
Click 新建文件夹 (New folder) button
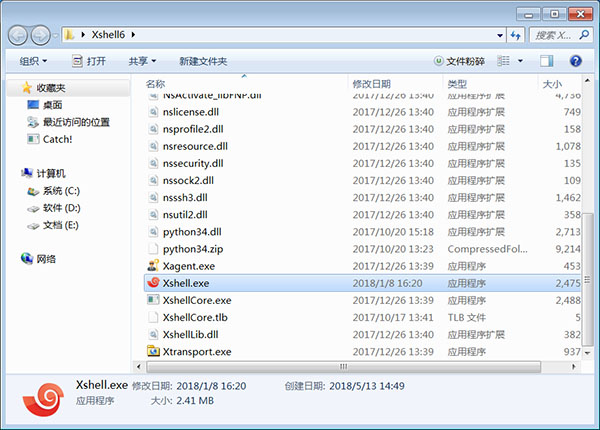[x=203, y=61]
